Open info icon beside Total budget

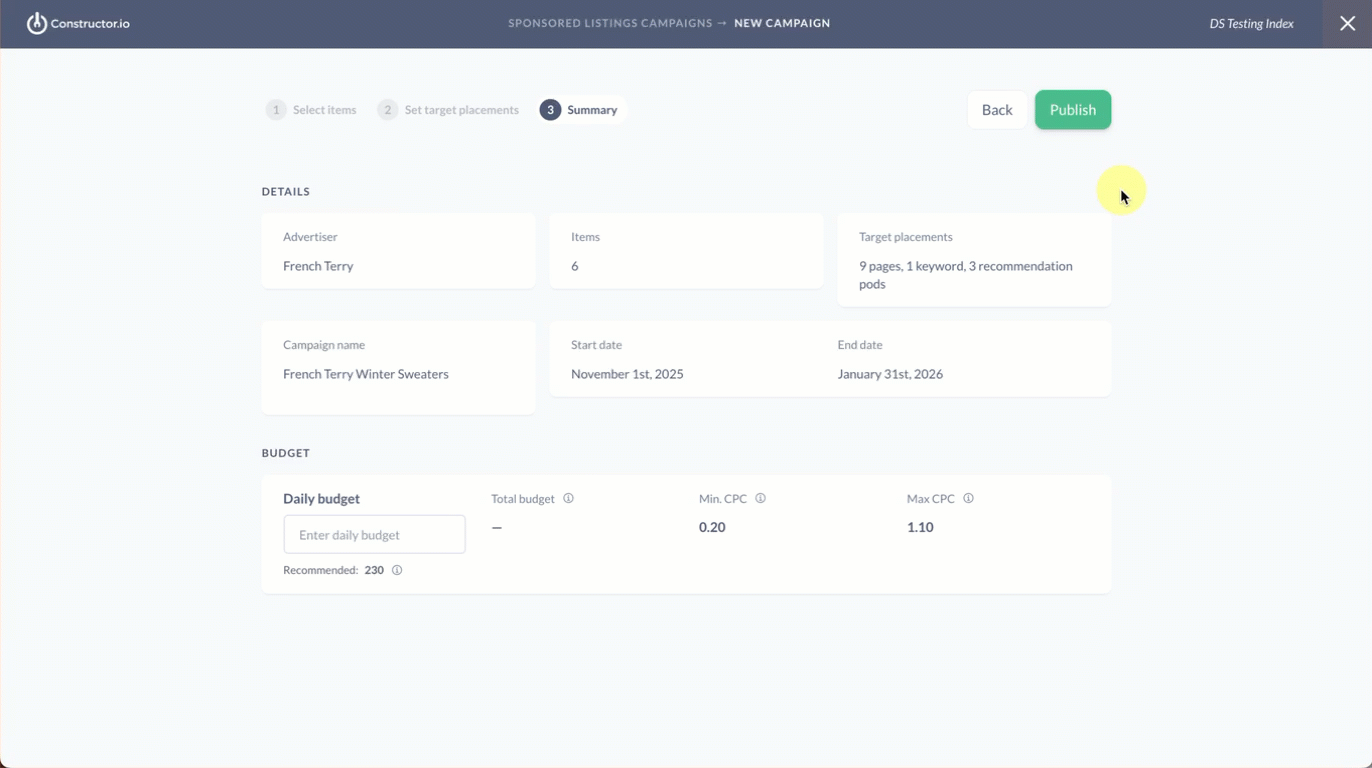[x=568, y=498]
